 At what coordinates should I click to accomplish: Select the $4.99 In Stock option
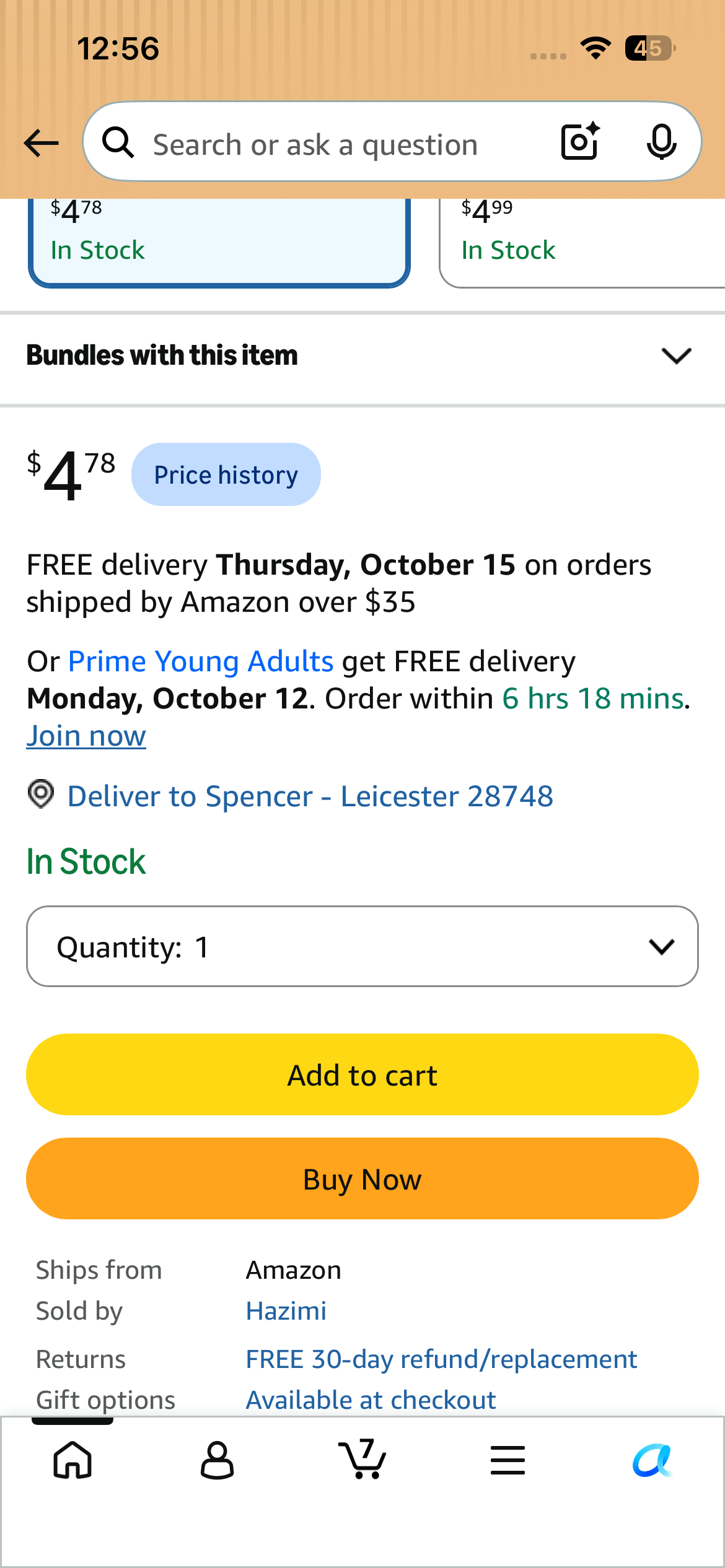coord(582,243)
